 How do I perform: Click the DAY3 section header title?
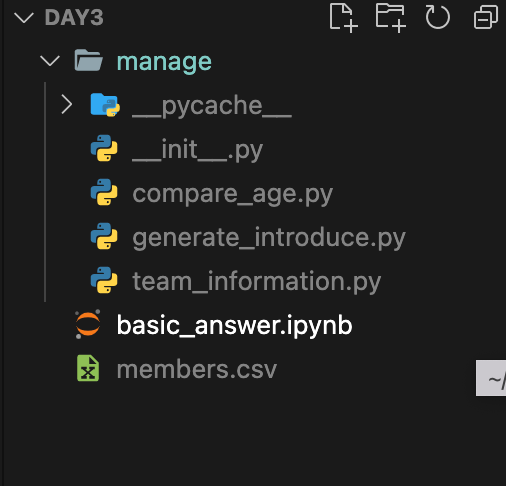tap(74, 17)
